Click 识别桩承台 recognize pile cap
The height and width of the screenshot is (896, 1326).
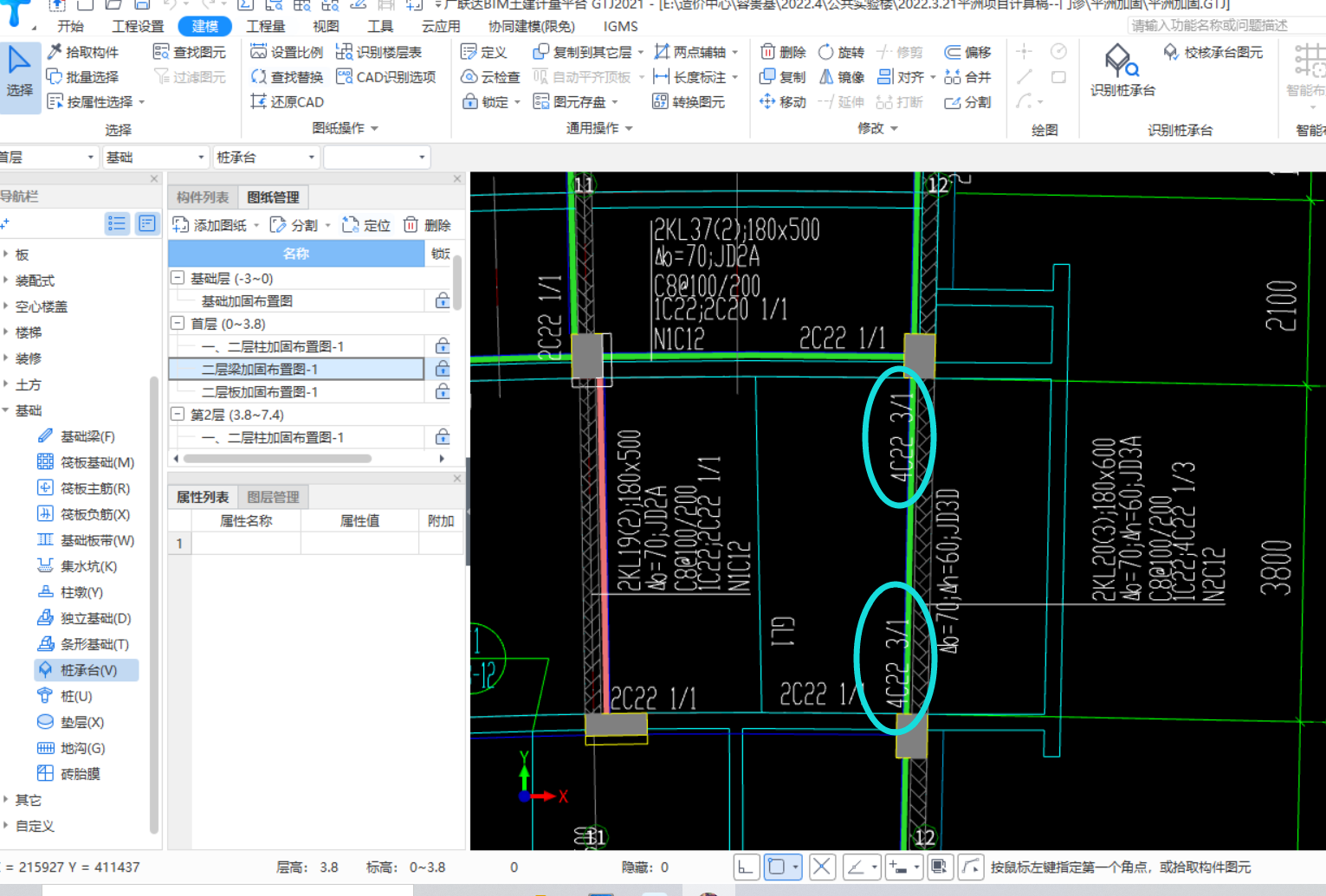1122,71
